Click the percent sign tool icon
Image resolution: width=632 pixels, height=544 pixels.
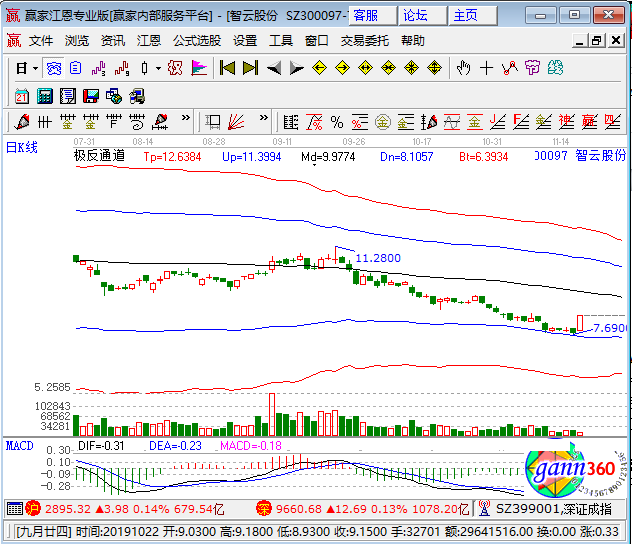click(337, 122)
